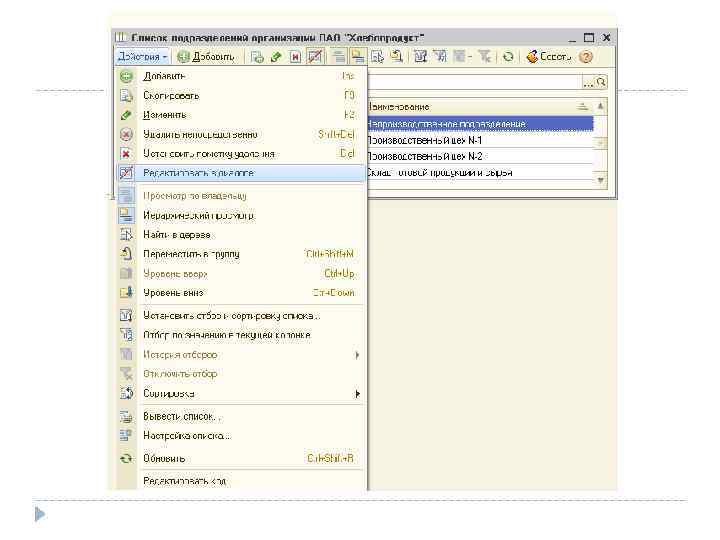This screenshot has height=540, width=720.
Task: Select Отключить отбор menu item
Action: pos(241,374)
